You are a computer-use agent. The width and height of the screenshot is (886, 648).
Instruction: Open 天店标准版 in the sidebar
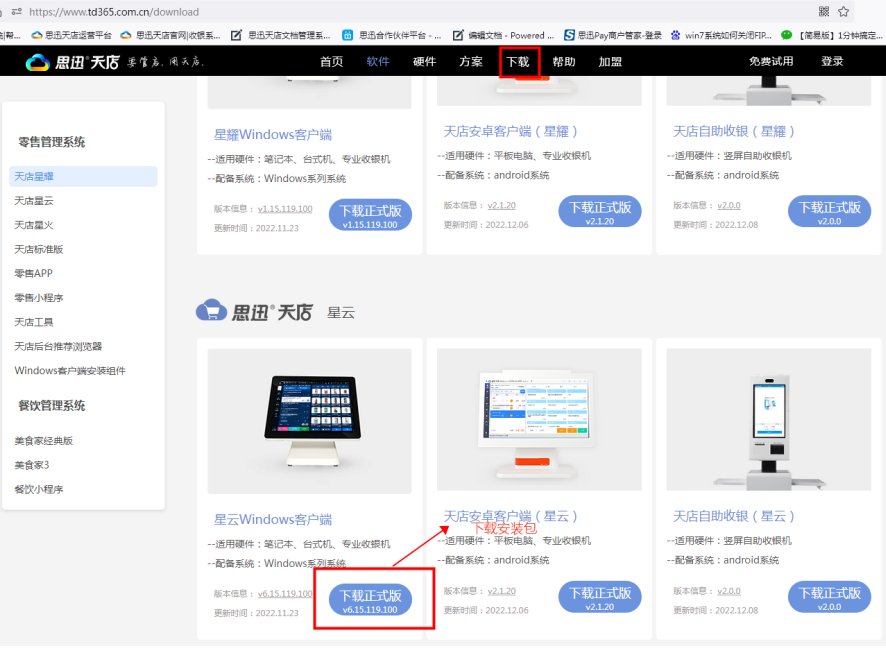tap(39, 249)
